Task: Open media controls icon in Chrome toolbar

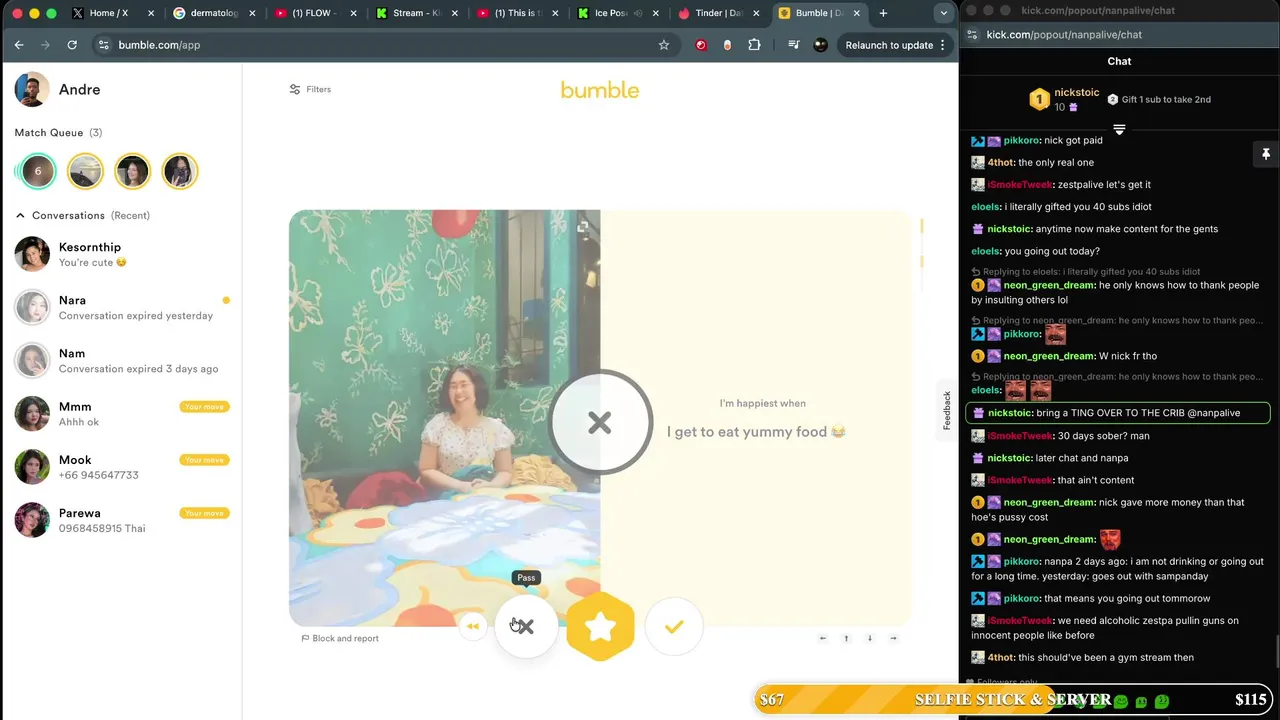Action: click(793, 45)
